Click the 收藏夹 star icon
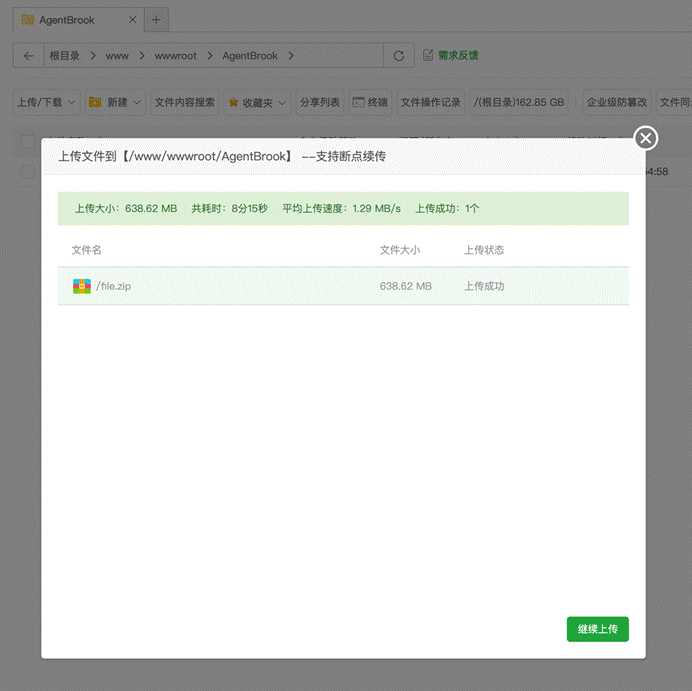692x691 pixels. coord(233,102)
